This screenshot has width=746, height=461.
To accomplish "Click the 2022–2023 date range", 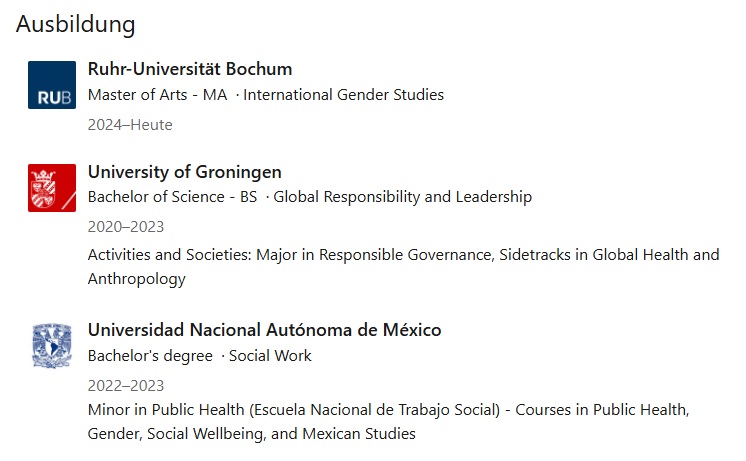I will tap(126, 385).
